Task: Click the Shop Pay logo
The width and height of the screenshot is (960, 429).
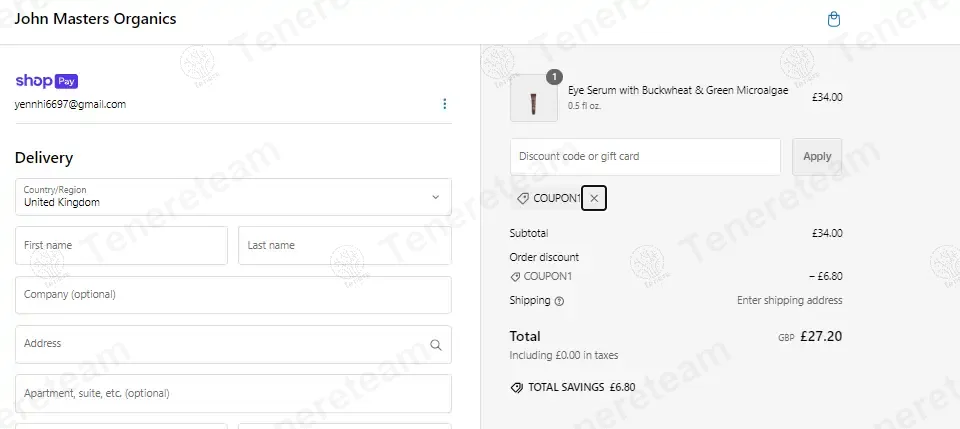Action: click(47, 81)
